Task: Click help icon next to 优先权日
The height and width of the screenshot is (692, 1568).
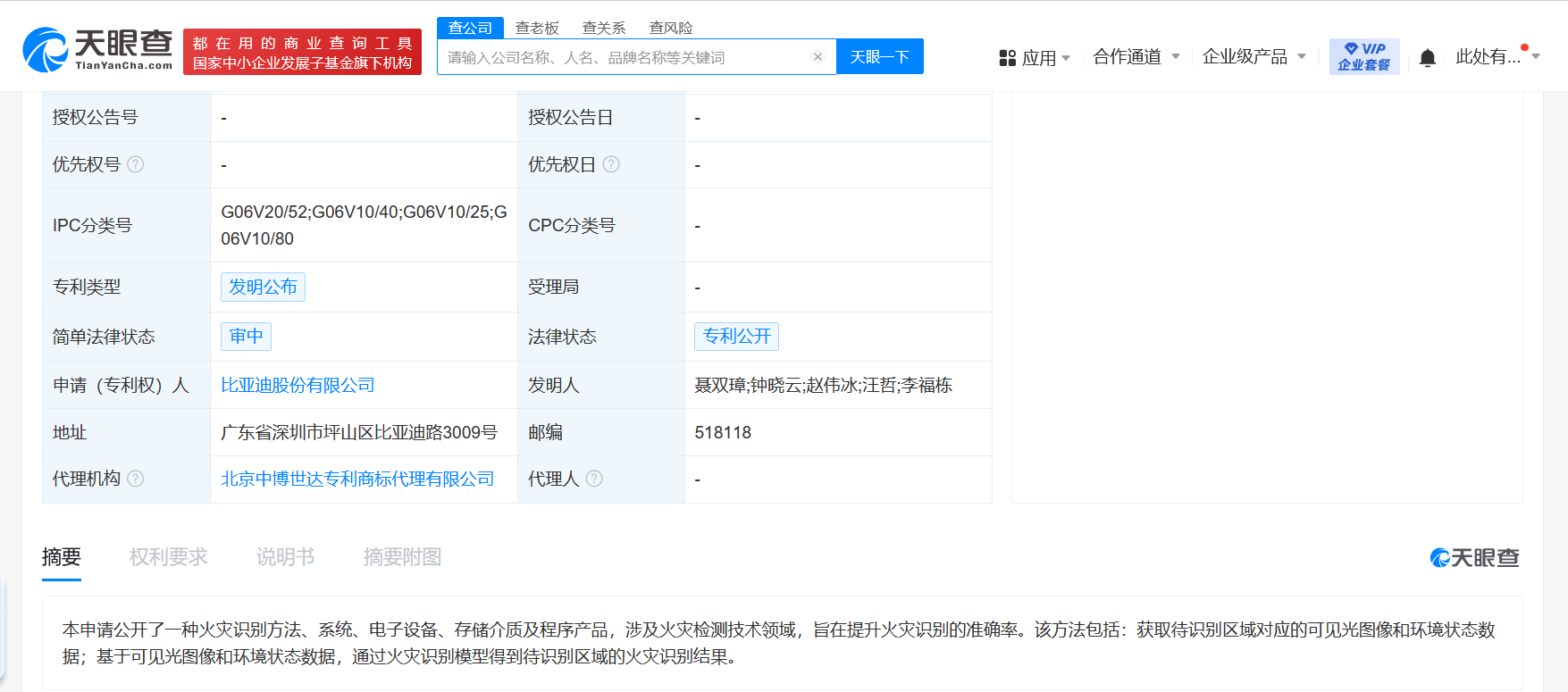Action: click(611, 164)
